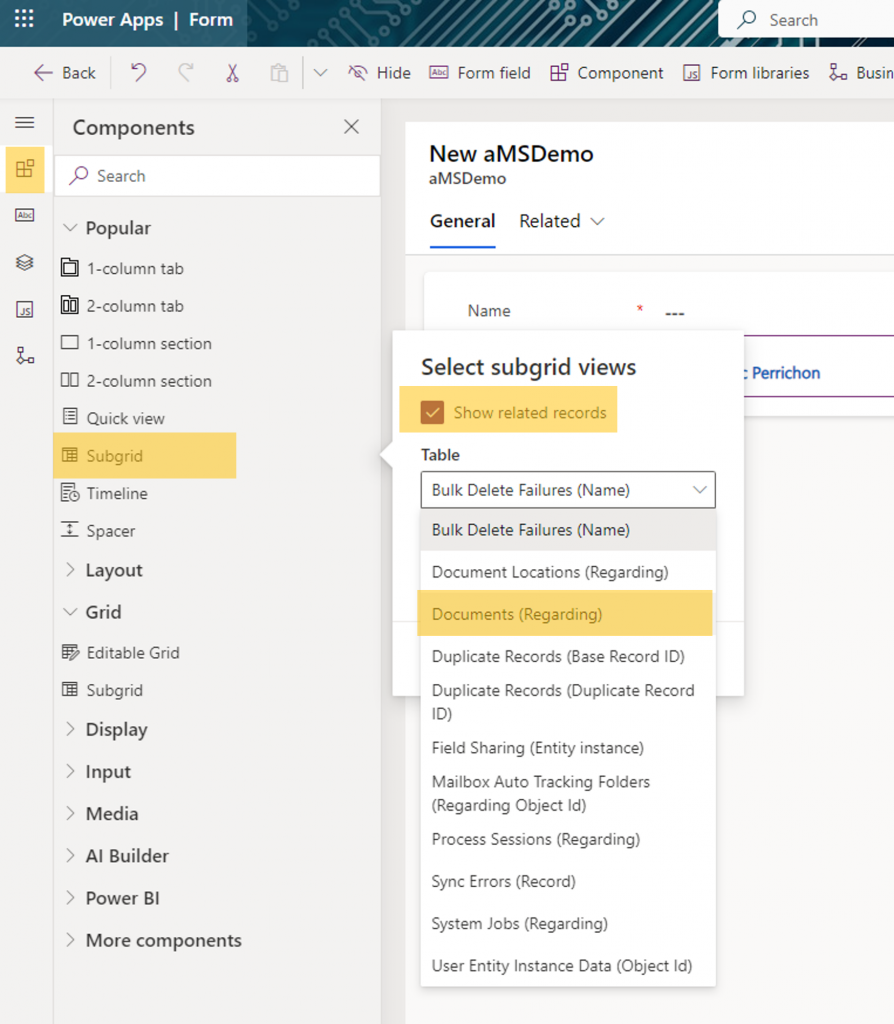Select Subgrid under the Popular group
Viewport: 894px width, 1024px height.
tap(145, 455)
